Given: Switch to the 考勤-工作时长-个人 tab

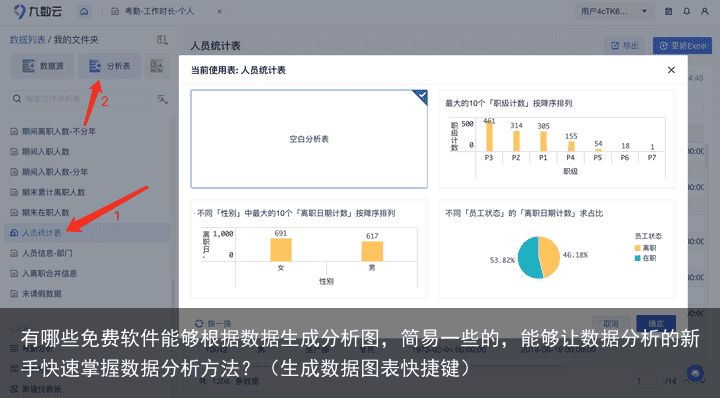Looking at the screenshot, I should (153, 11).
